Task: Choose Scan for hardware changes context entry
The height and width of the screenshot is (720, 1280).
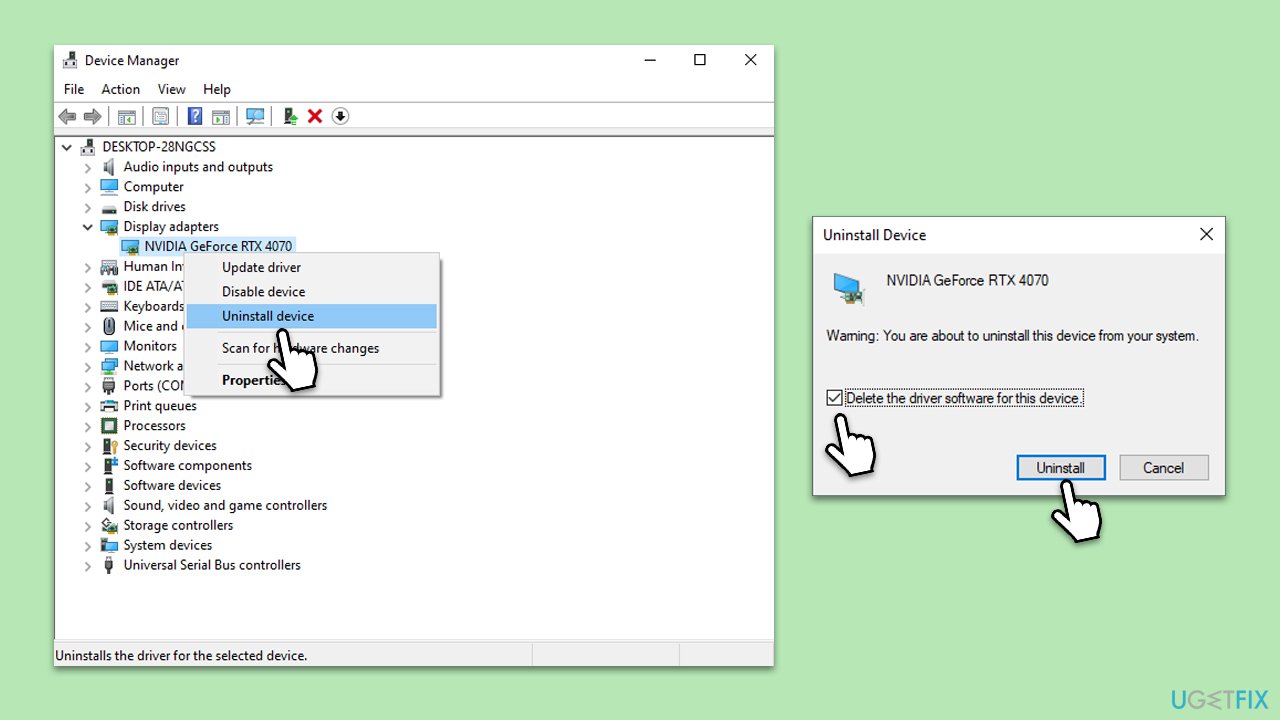Action: 312,348
